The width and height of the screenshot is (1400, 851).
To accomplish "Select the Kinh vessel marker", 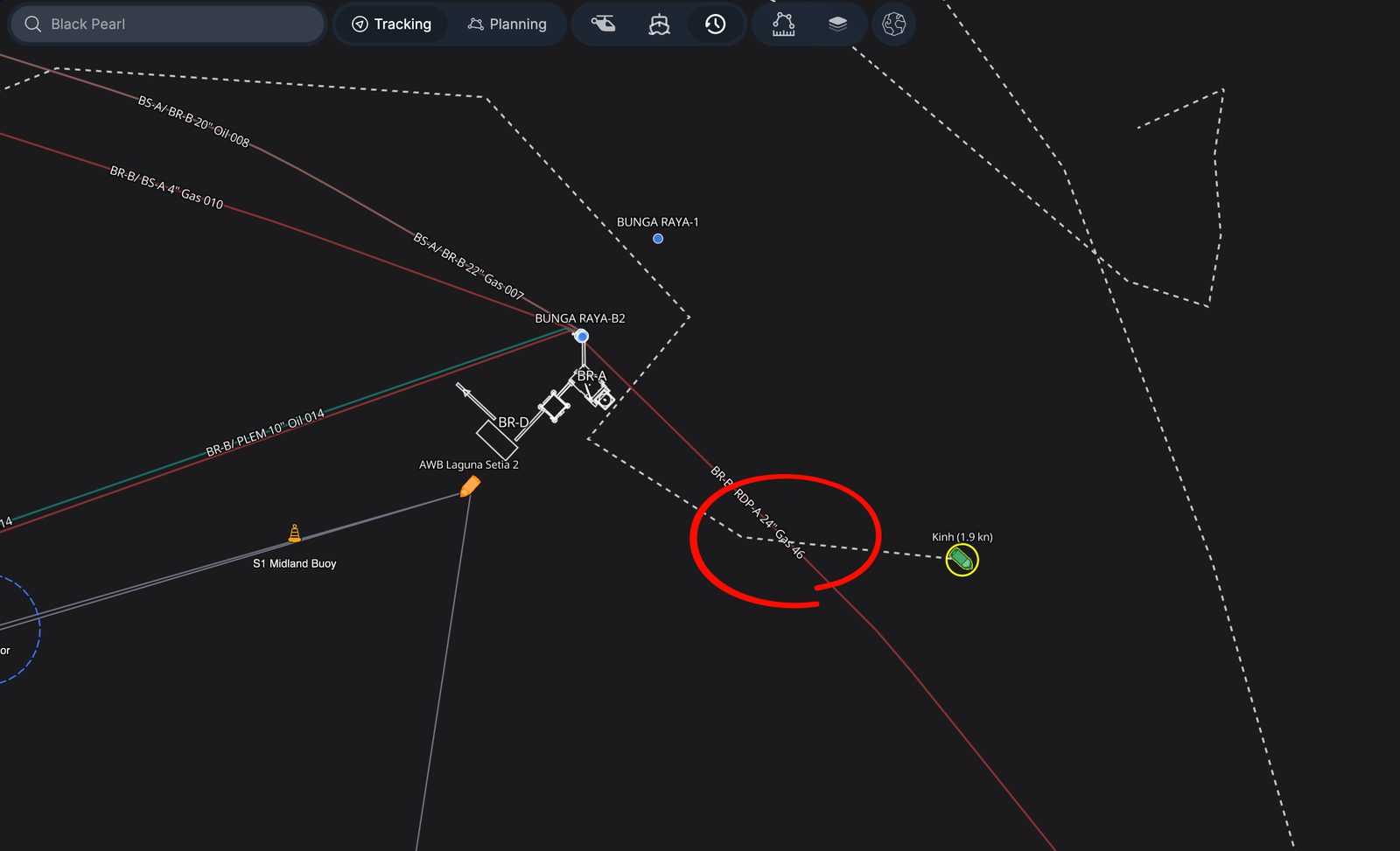I will tap(962, 560).
